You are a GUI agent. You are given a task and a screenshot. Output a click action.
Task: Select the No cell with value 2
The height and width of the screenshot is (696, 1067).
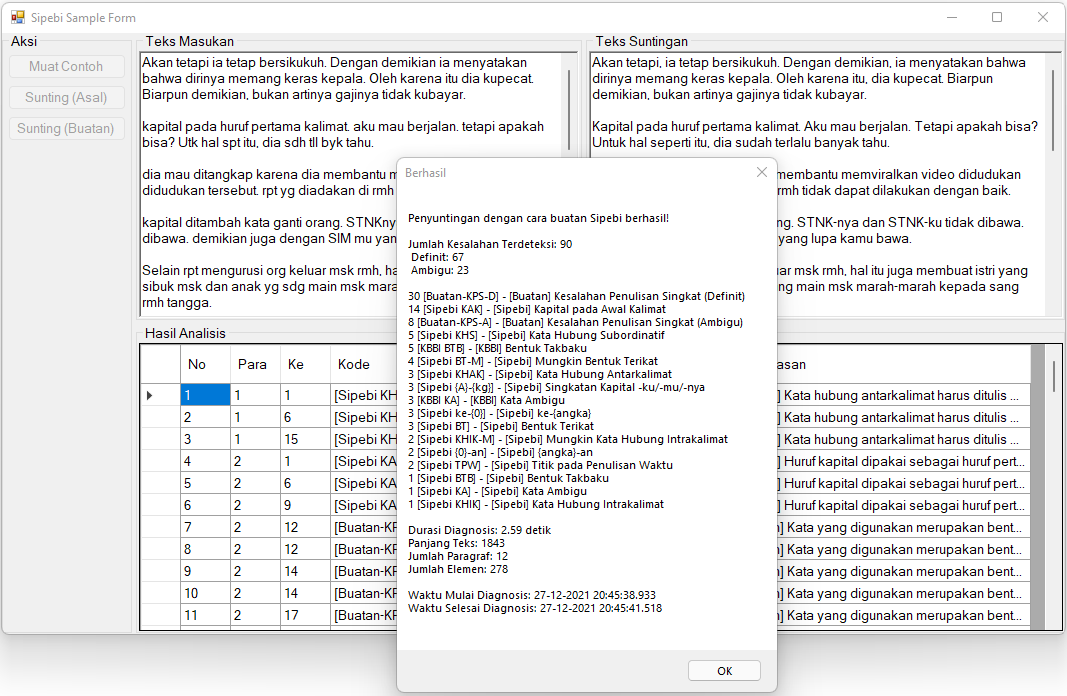(206, 417)
